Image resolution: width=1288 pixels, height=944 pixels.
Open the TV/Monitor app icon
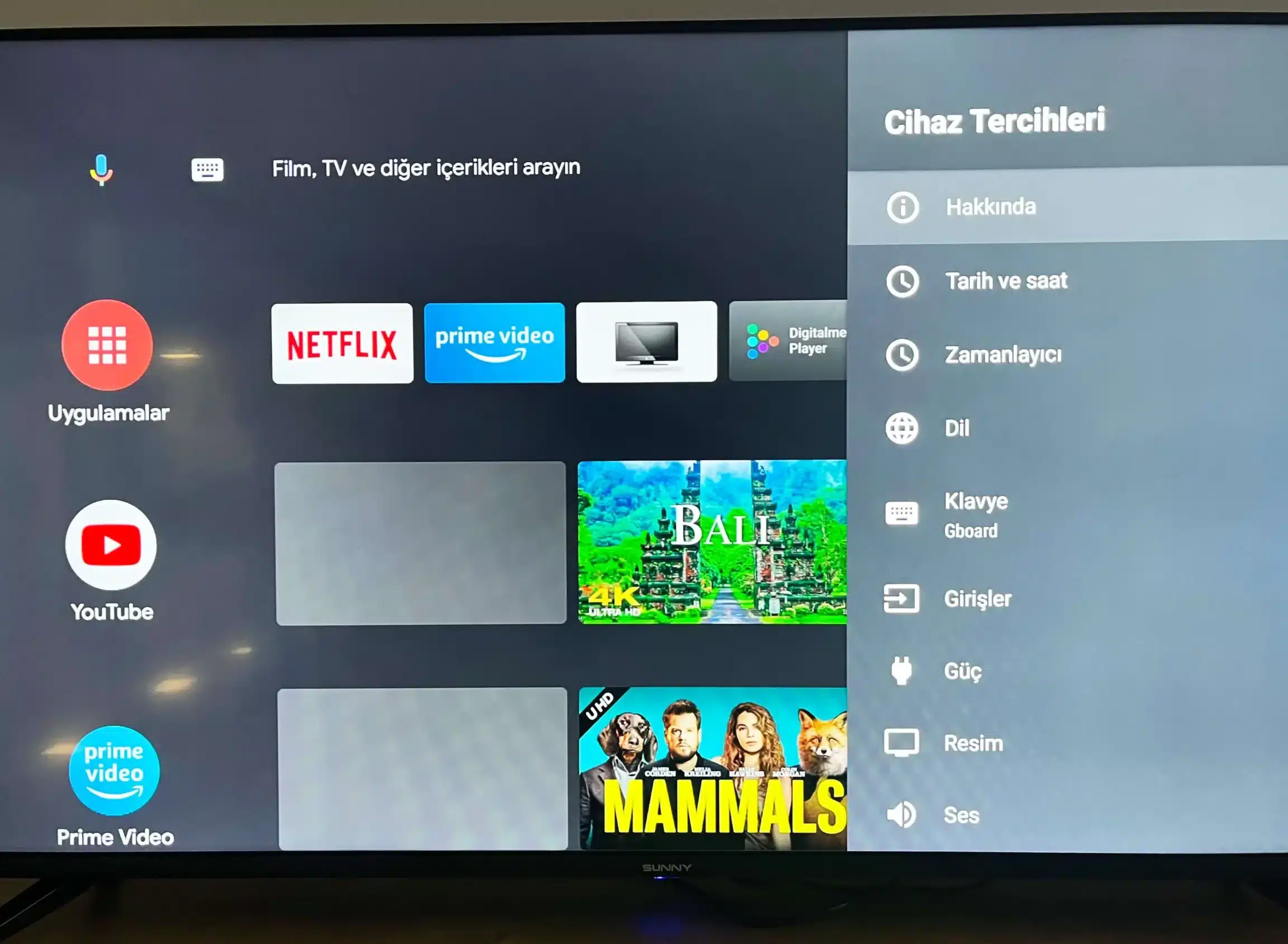(x=647, y=342)
